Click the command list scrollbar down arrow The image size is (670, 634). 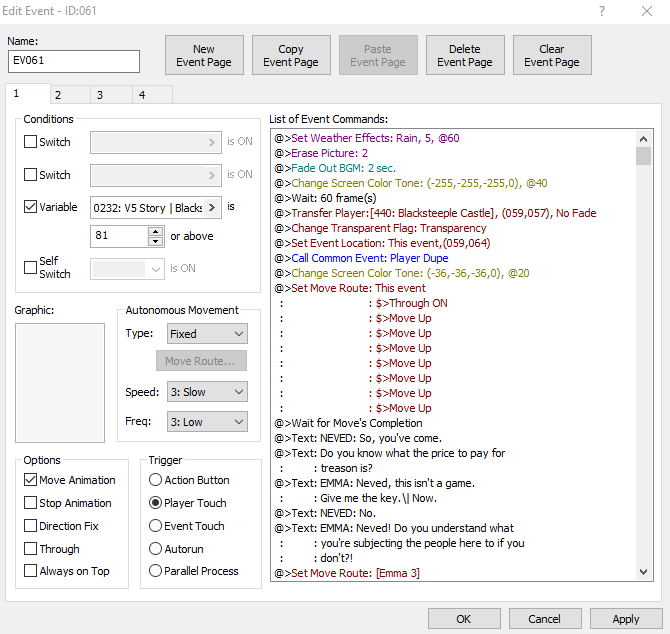[x=643, y=571]
